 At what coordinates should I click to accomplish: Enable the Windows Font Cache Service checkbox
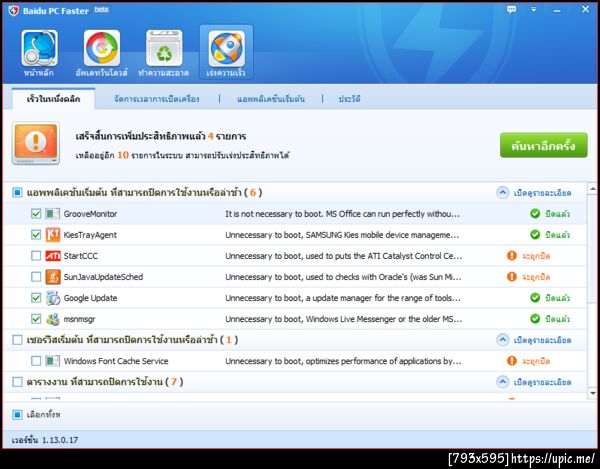click(36, 361)
